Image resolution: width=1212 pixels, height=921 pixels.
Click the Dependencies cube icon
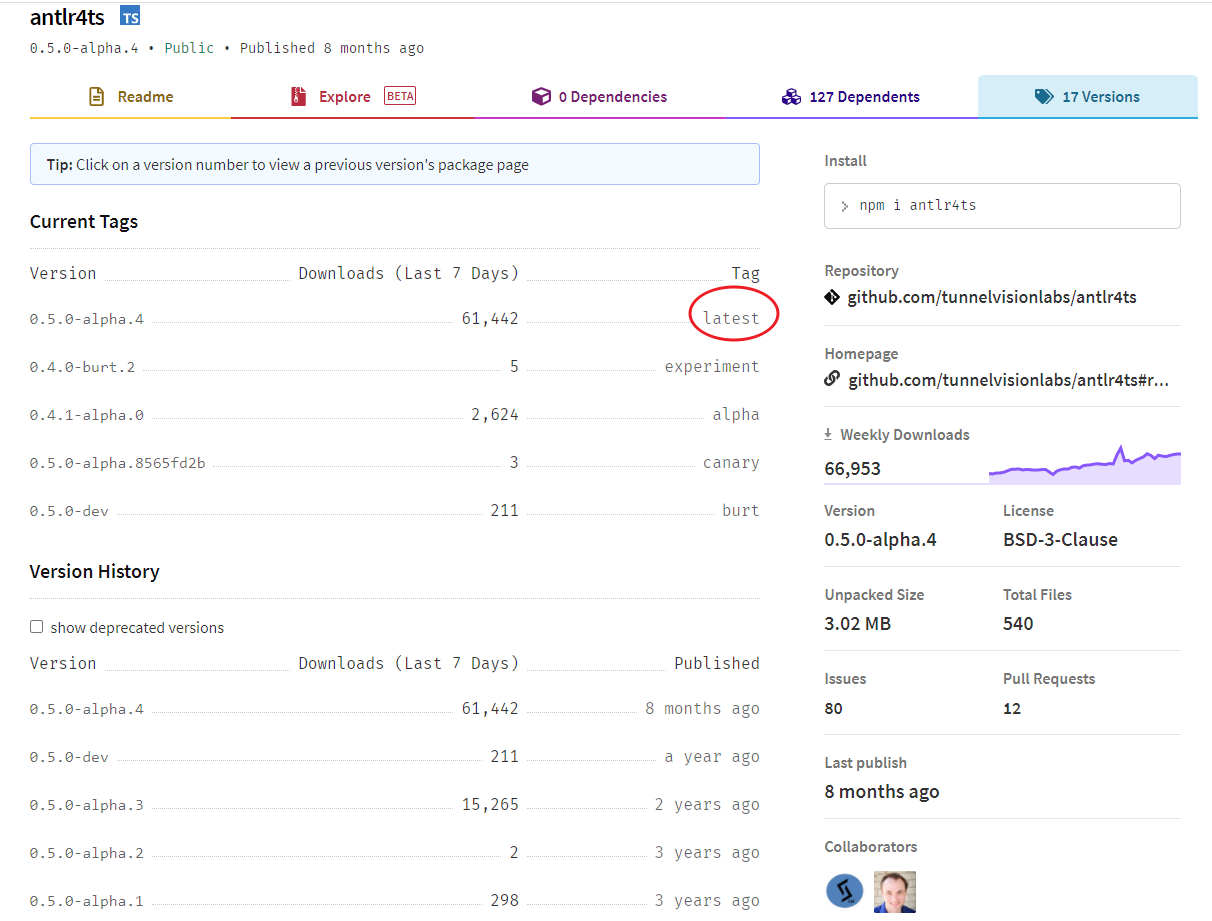(541, 97)
